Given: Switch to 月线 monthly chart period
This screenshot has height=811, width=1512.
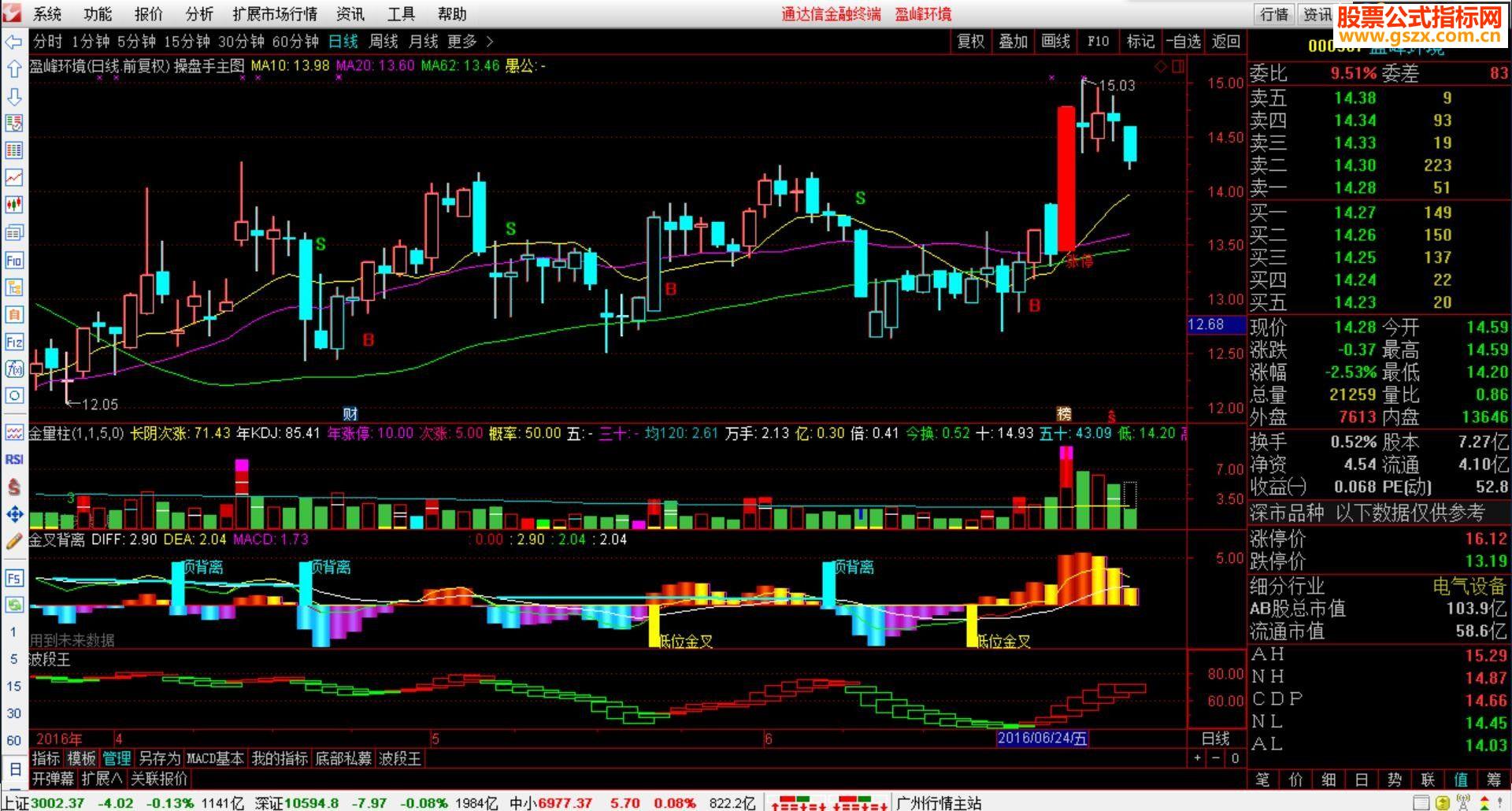Looking at the screenshot, I should pyautogui.click(x=423, y=42).
